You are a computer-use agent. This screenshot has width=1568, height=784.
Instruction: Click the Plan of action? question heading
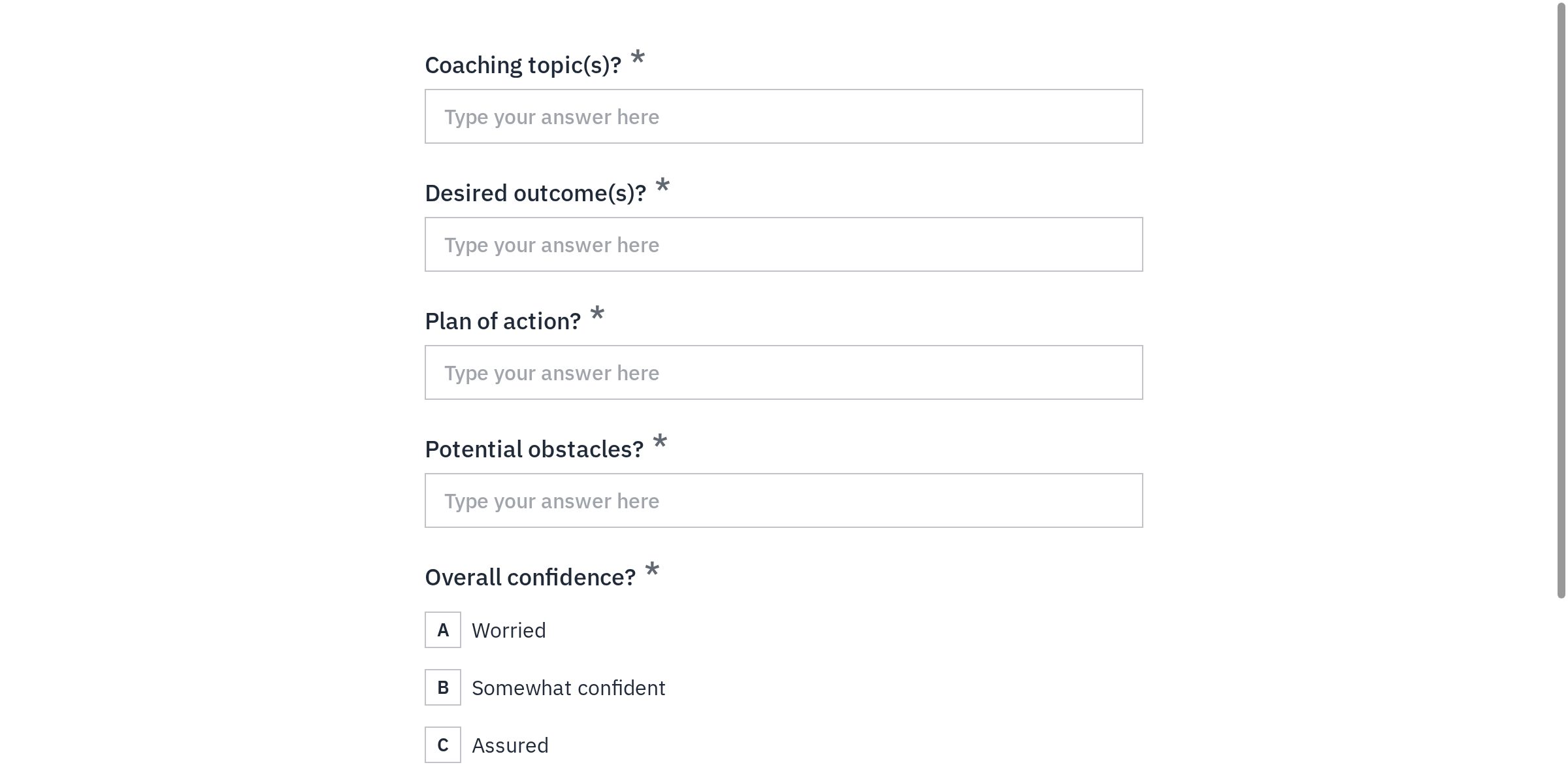[x=502, y=321]
